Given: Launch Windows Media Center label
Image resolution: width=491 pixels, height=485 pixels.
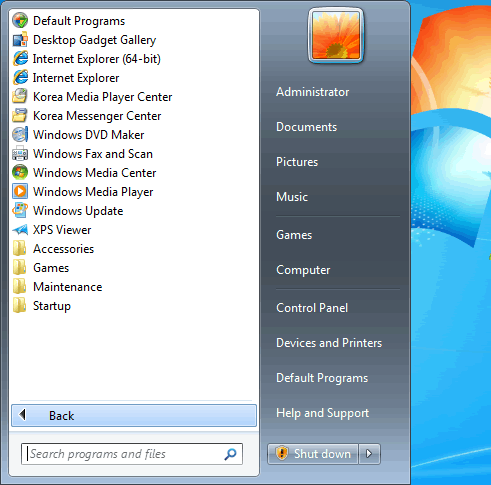Looking at the screenshot, I should click(x=94, y=173).
